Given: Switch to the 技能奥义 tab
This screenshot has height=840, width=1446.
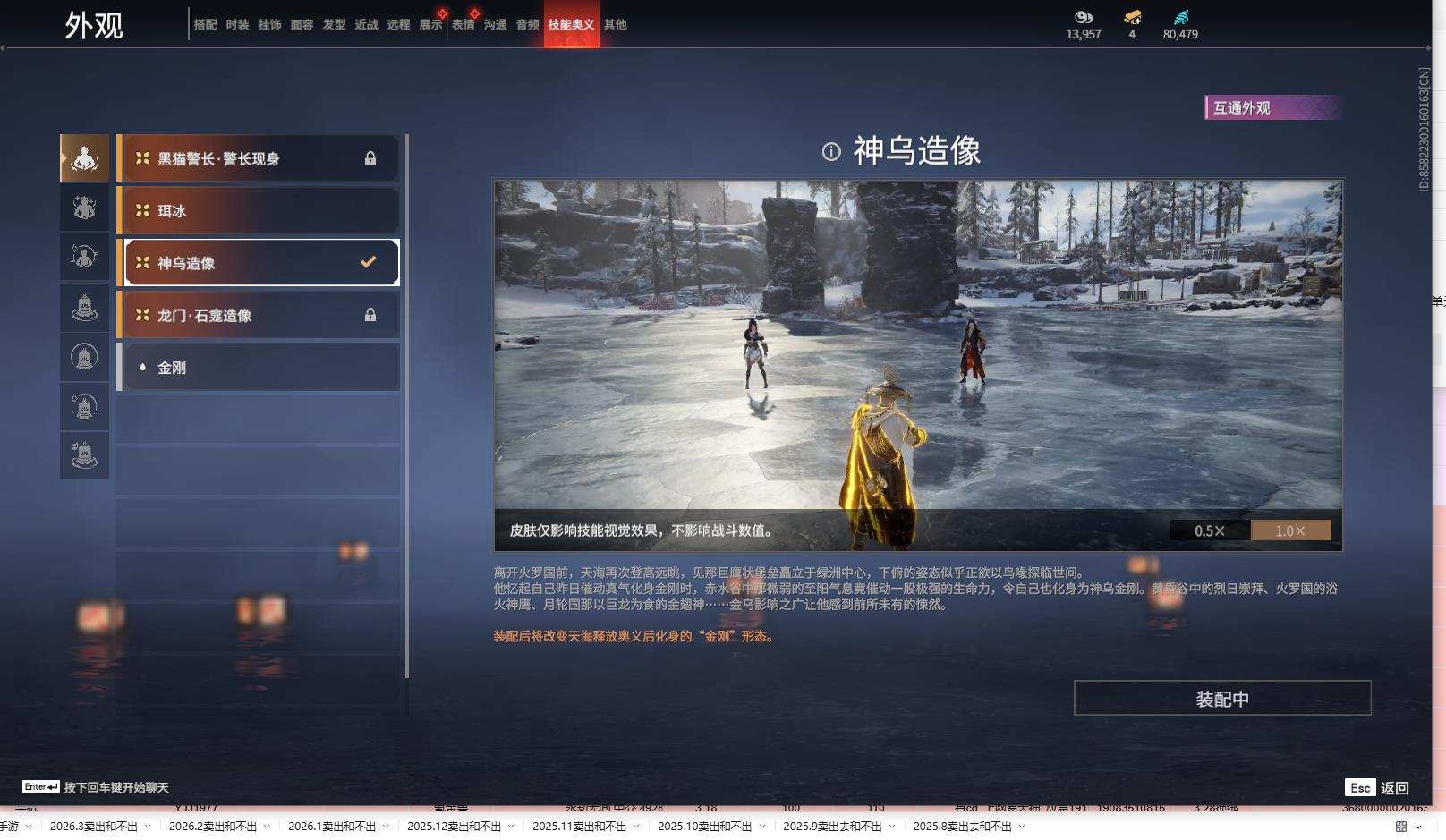Looking at the screenshot, I should click(x=570, y=24).
